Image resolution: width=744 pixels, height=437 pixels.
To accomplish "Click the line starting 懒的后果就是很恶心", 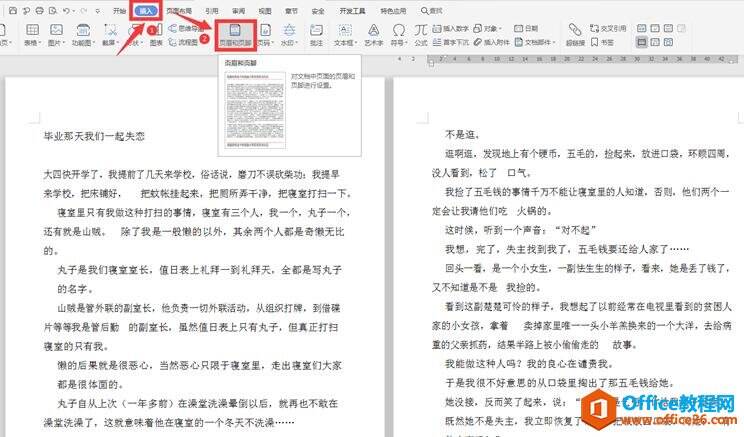I will pos(199,365).
